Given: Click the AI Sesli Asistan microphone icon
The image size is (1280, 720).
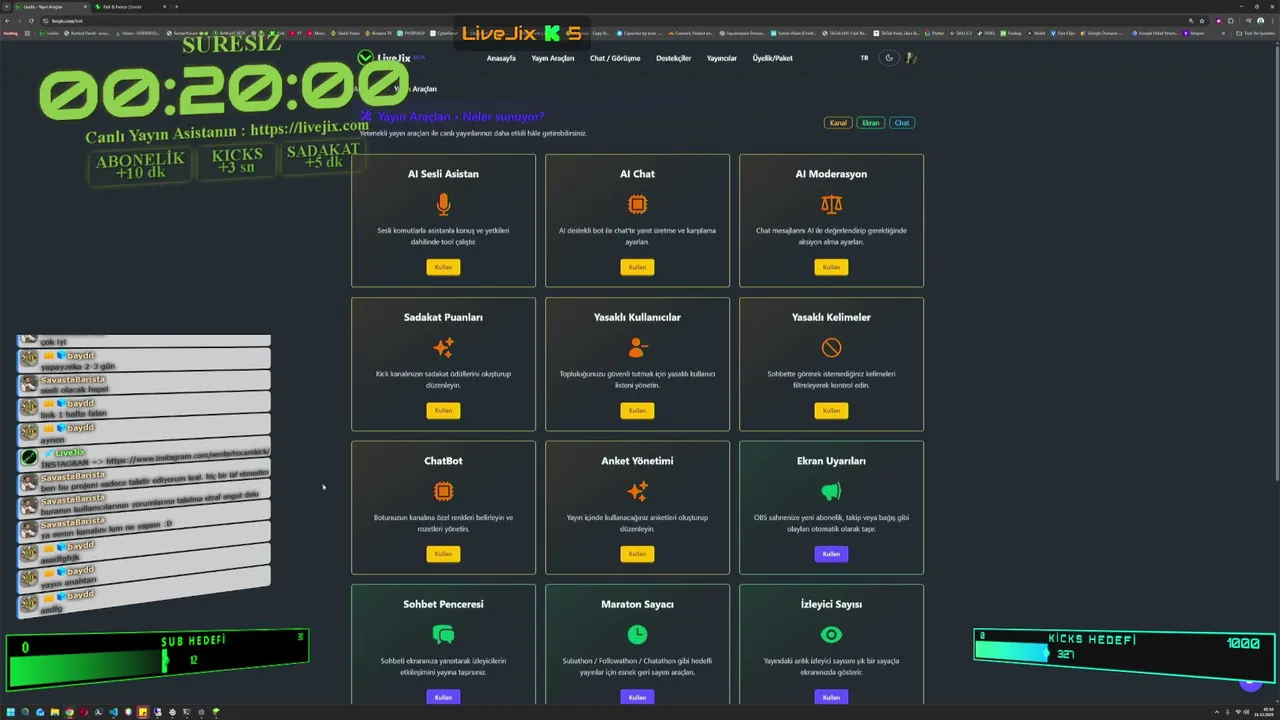Looking at the screenshot, I should (x=443, y=204).
